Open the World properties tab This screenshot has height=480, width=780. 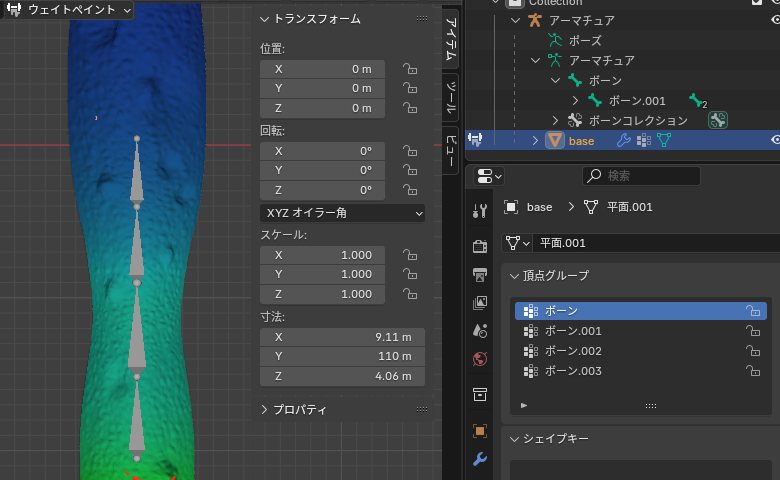click(x=480, y=359)
